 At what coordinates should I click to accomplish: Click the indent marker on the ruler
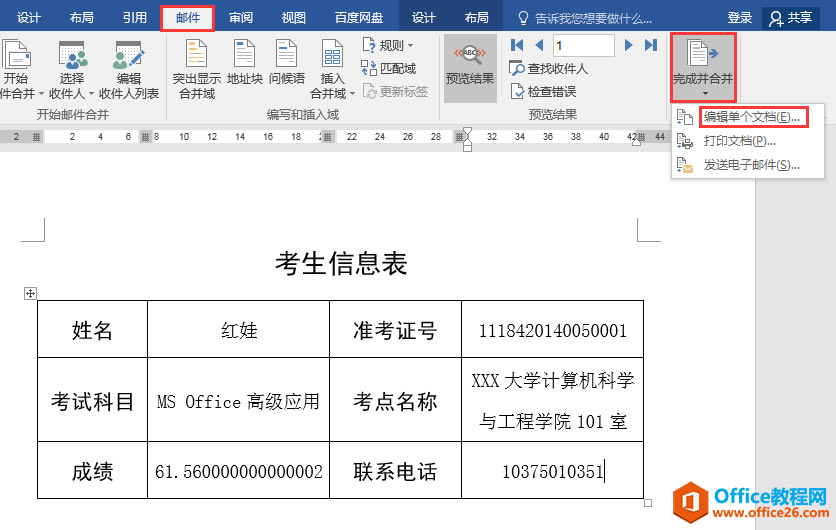(x=468, y=139)
